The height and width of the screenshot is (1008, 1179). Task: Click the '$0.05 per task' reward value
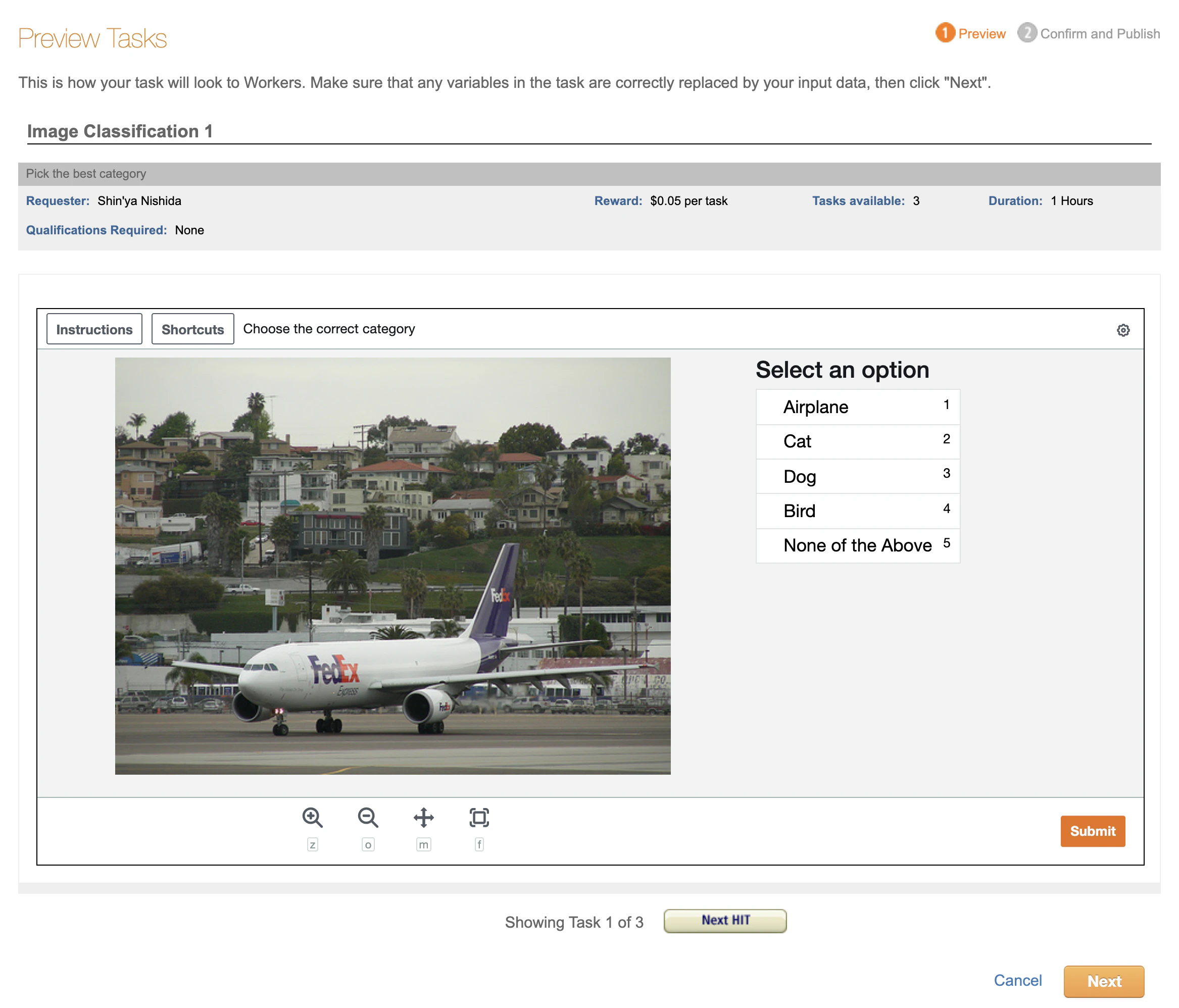(x=689, y=201)
